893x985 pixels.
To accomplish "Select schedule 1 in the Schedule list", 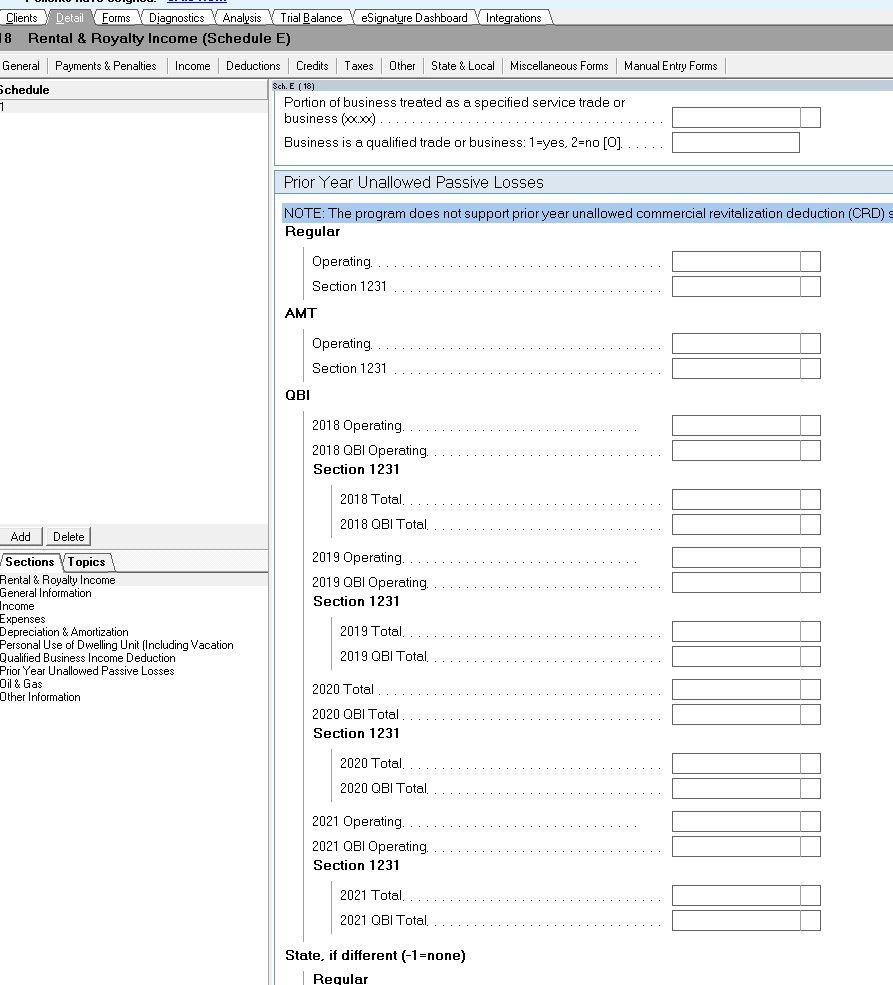I will pyautogui.click(x=133, y=107).
